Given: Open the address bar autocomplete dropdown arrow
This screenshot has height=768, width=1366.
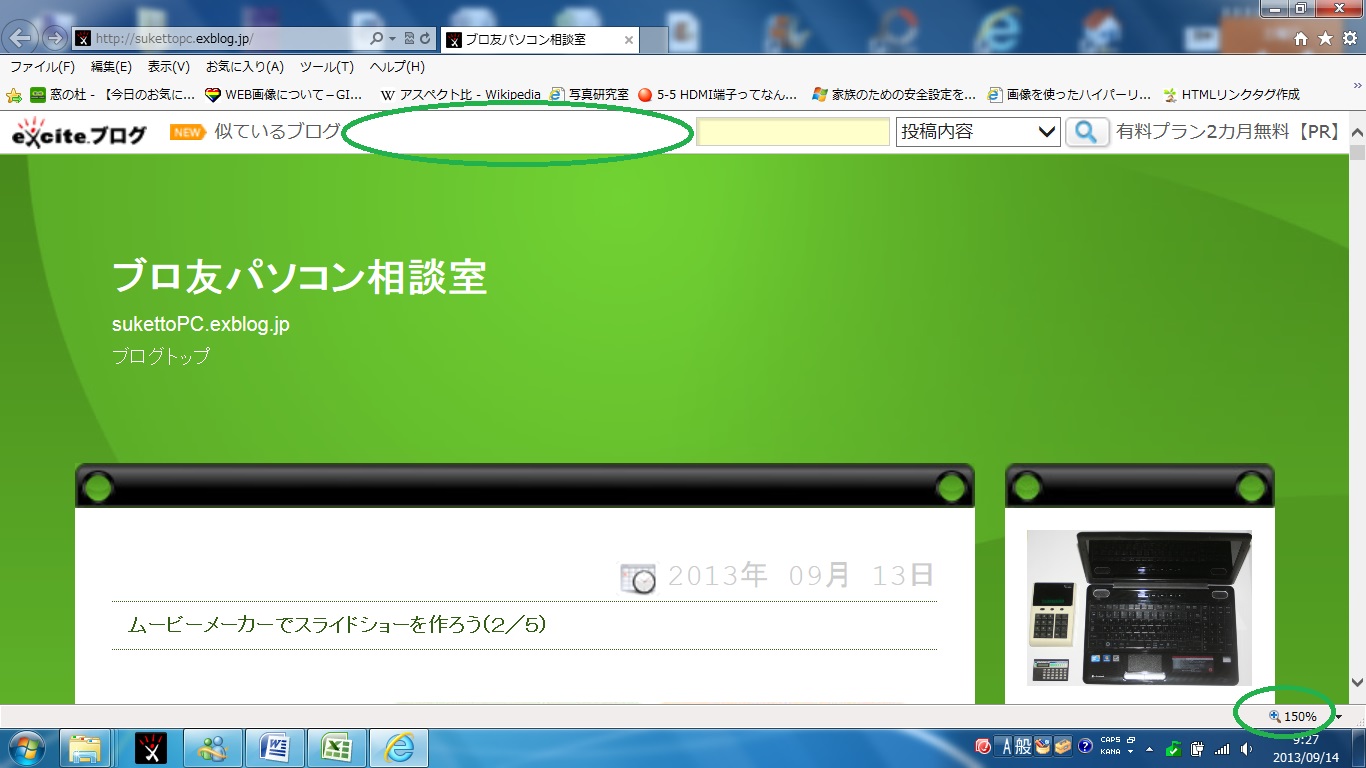Looking at the screenshot, I should tap(392, 39).
